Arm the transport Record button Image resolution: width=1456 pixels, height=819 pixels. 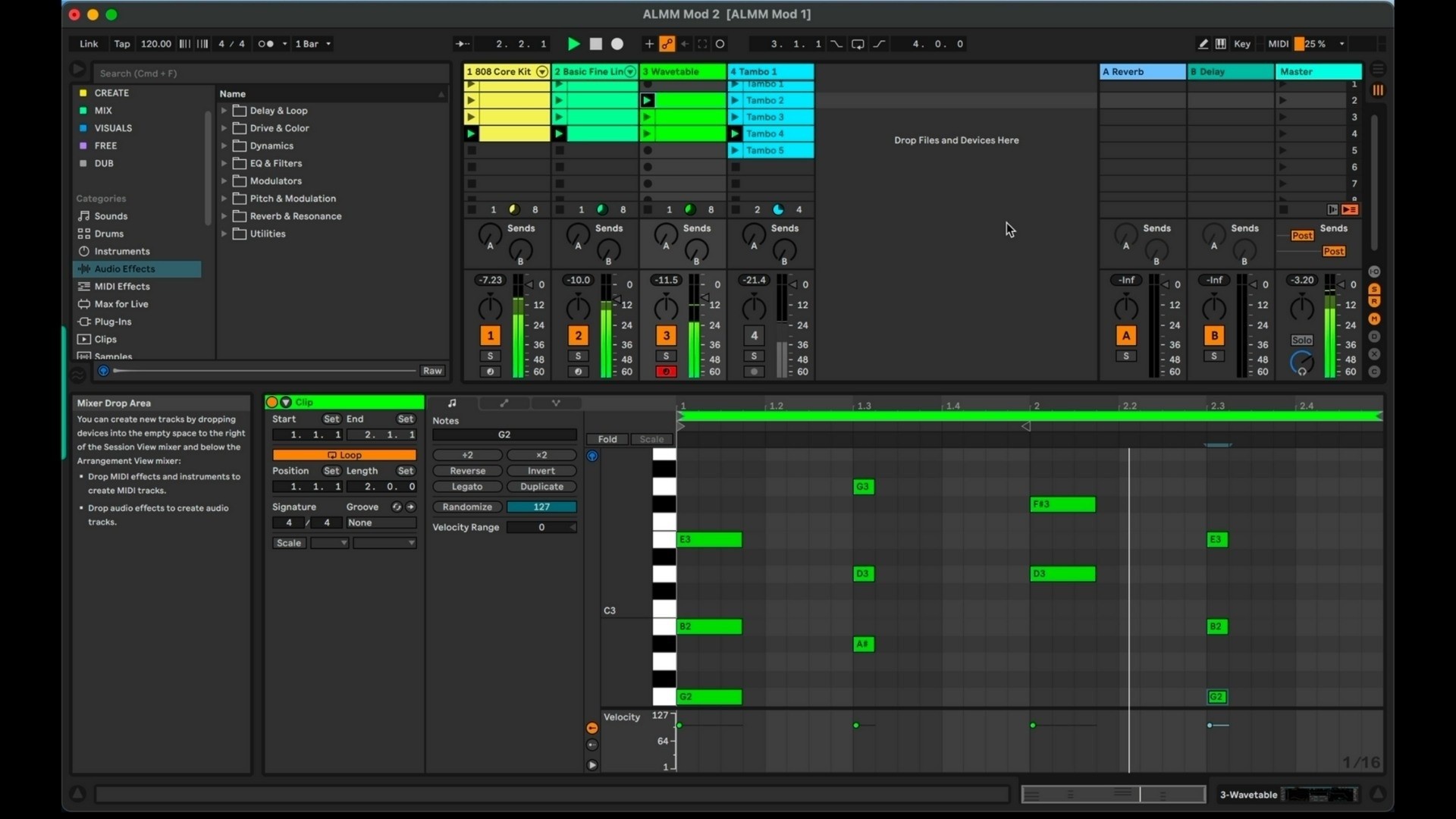(x=617, y=44)
